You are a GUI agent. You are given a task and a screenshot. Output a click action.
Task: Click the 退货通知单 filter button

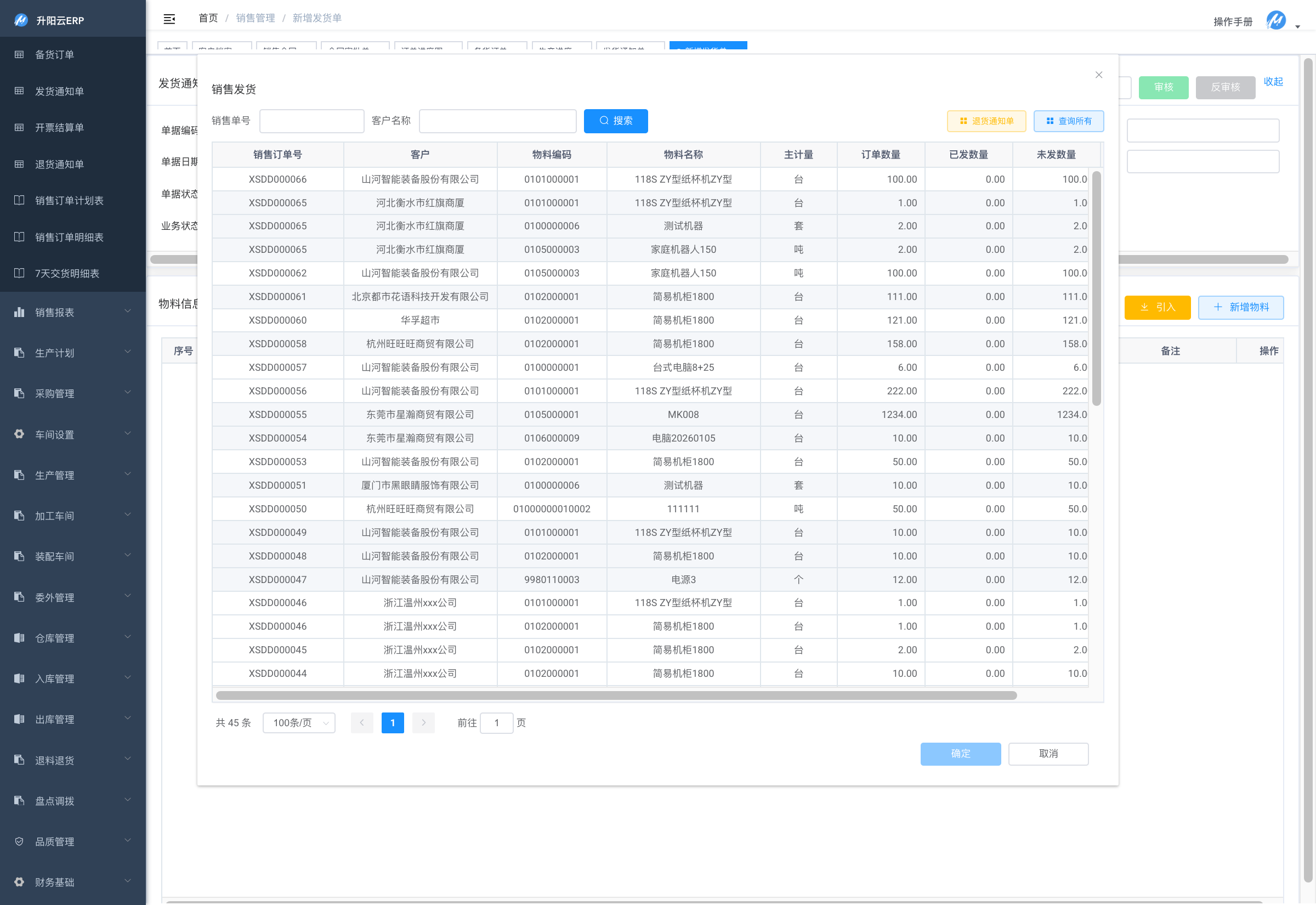pyautogui.click(x=986, y=121)
